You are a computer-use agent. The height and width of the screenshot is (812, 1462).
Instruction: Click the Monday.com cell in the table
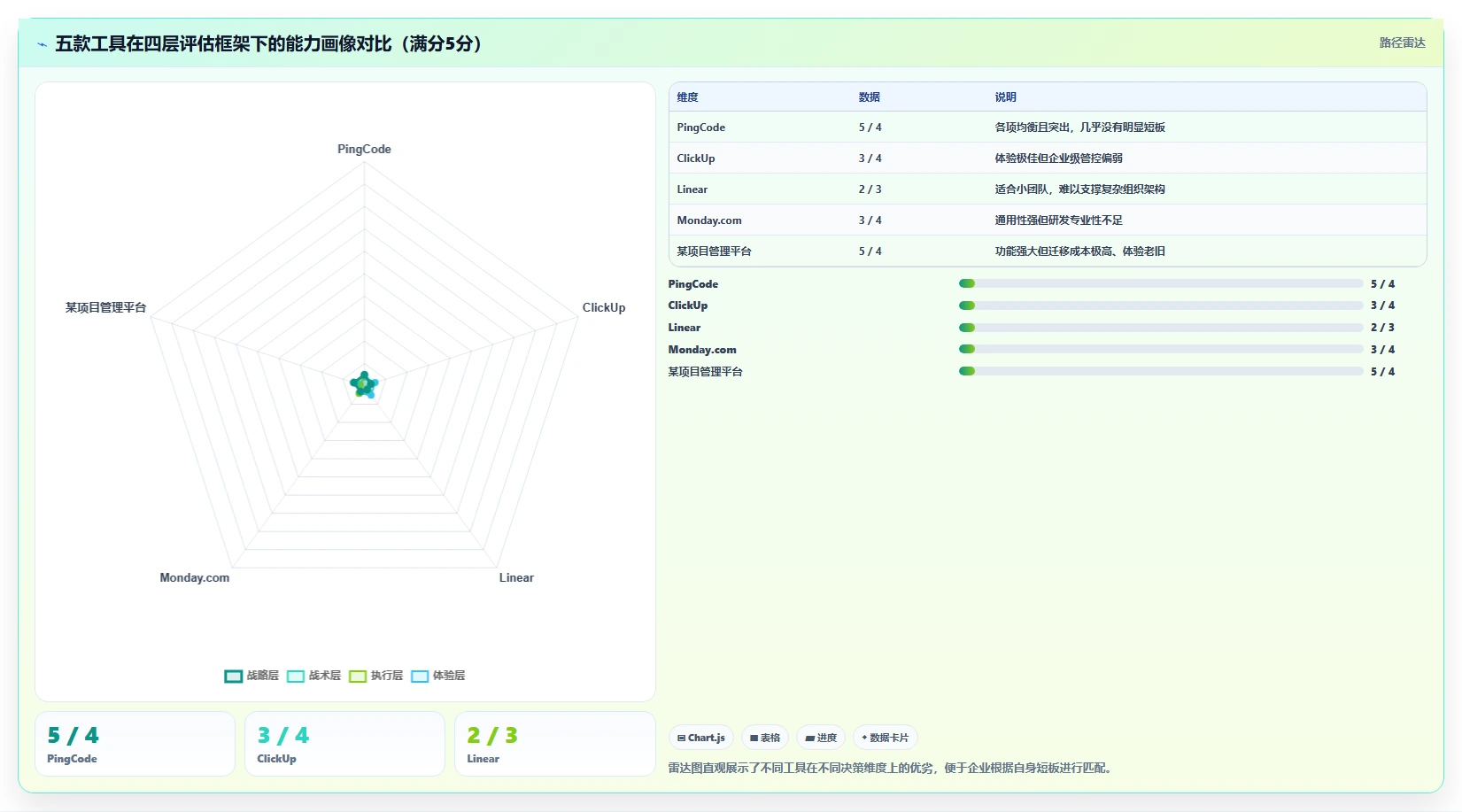coord(709,220)
